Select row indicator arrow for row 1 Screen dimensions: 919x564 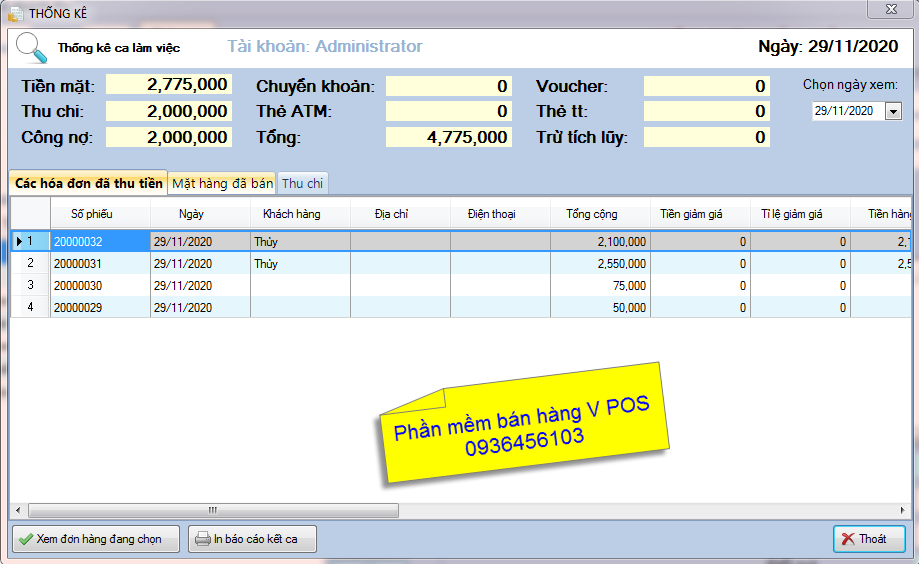click(x=20, y=241)
